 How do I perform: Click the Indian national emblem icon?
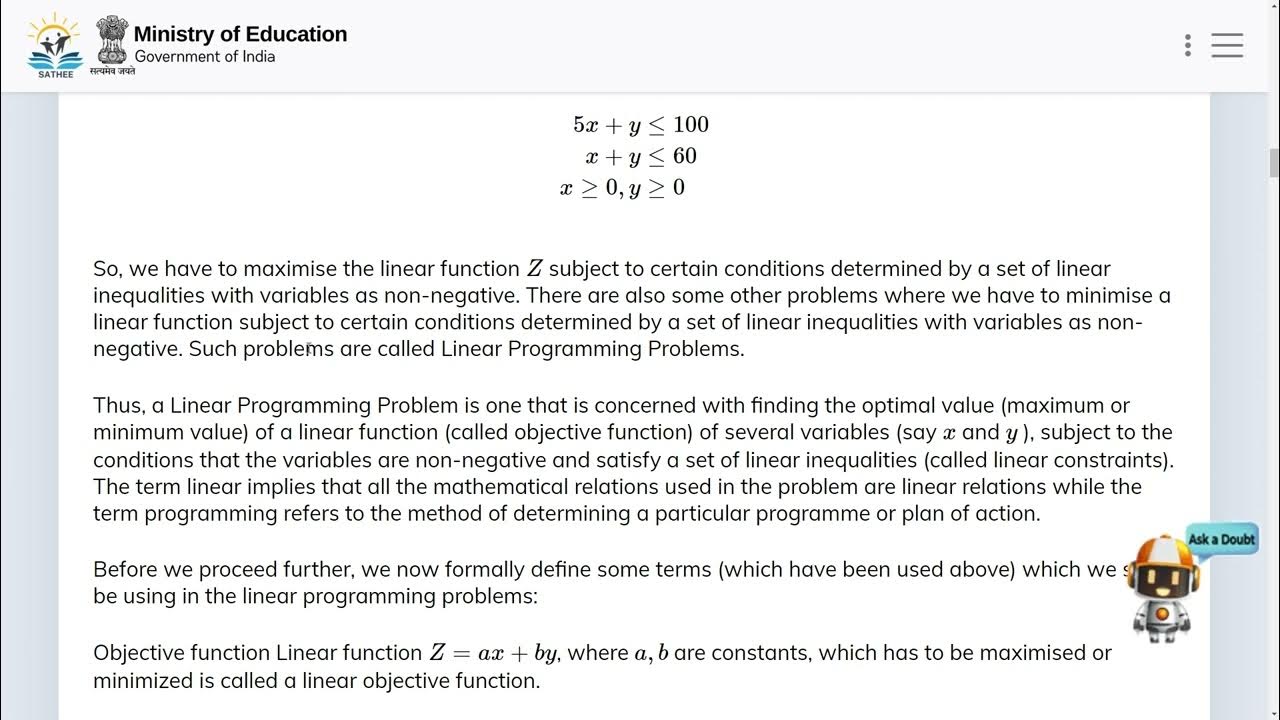(x=112, y=39)
